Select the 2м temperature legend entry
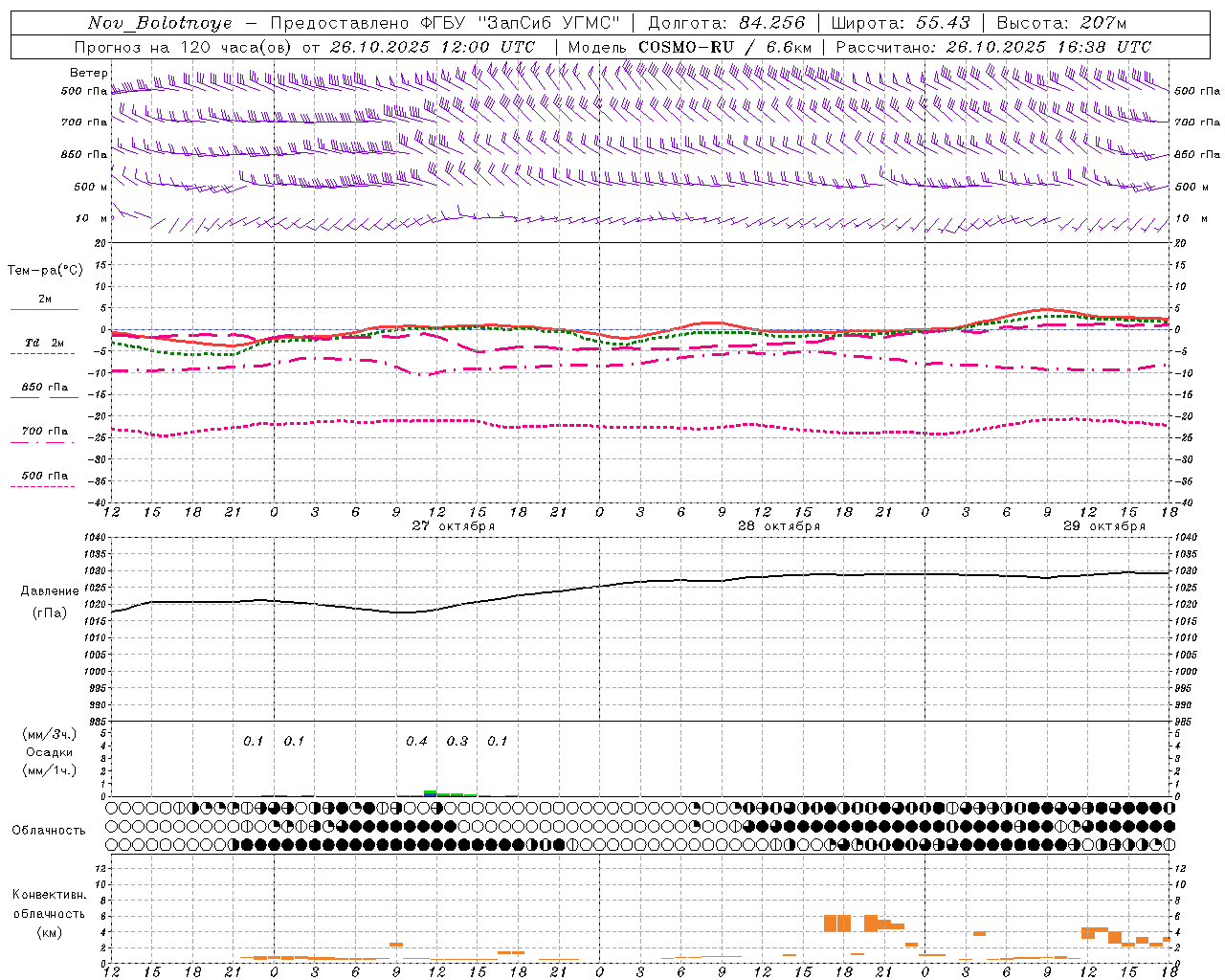Viewport: 1225px width, 980px height. 45,299
